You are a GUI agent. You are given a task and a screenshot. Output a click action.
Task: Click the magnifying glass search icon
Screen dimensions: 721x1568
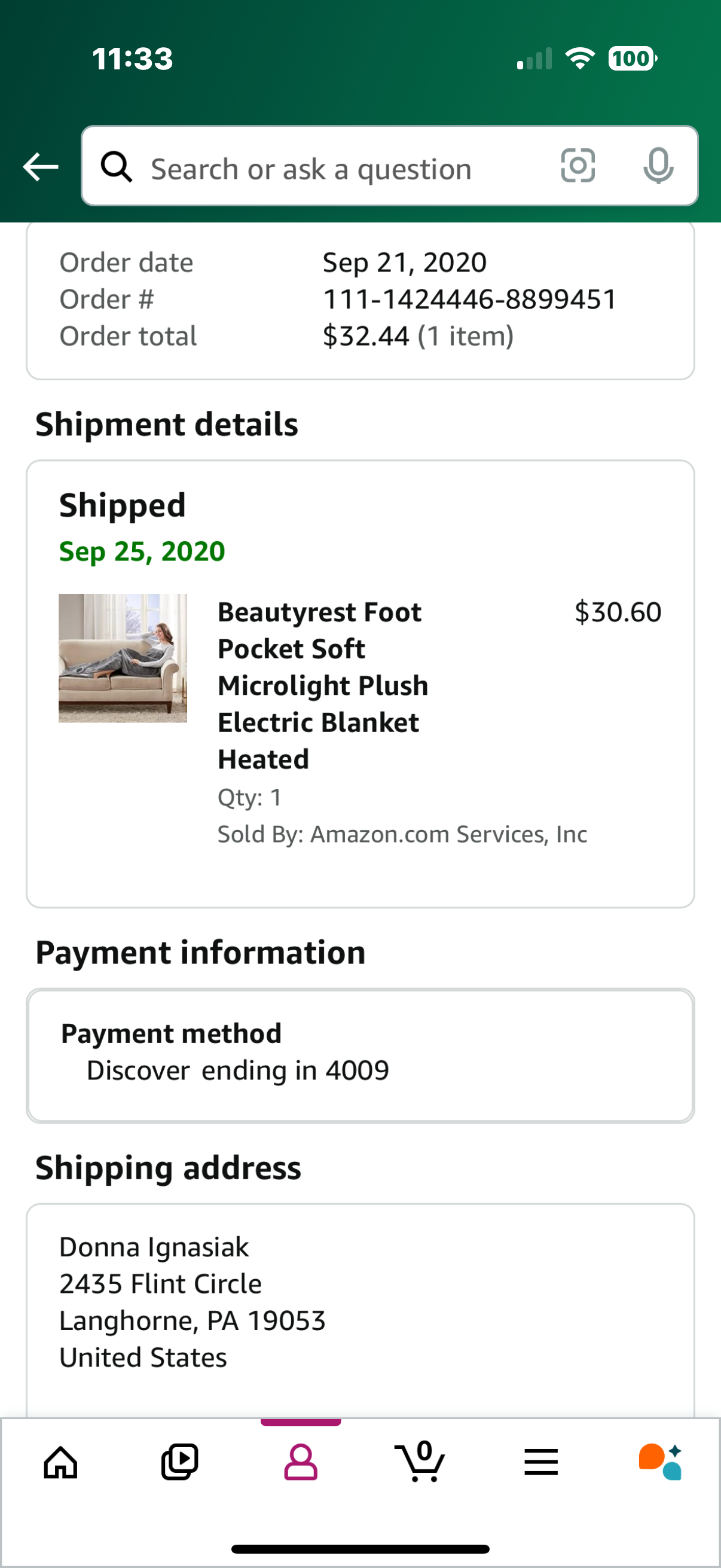point(116,167)
